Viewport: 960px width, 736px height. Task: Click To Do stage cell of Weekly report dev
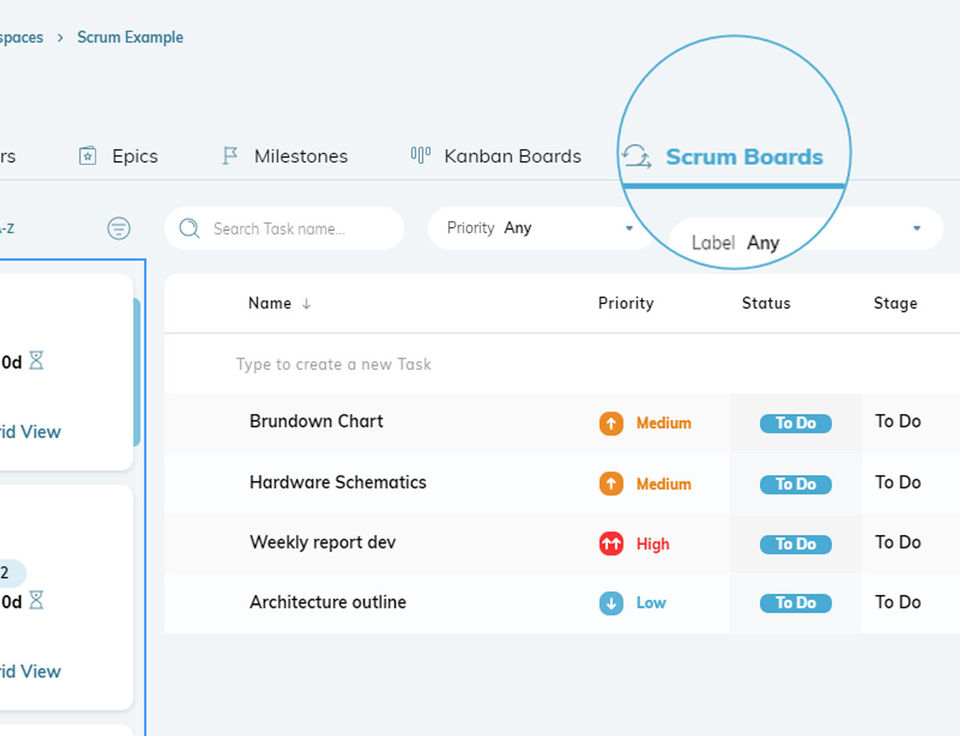click(x=898, y=543)
